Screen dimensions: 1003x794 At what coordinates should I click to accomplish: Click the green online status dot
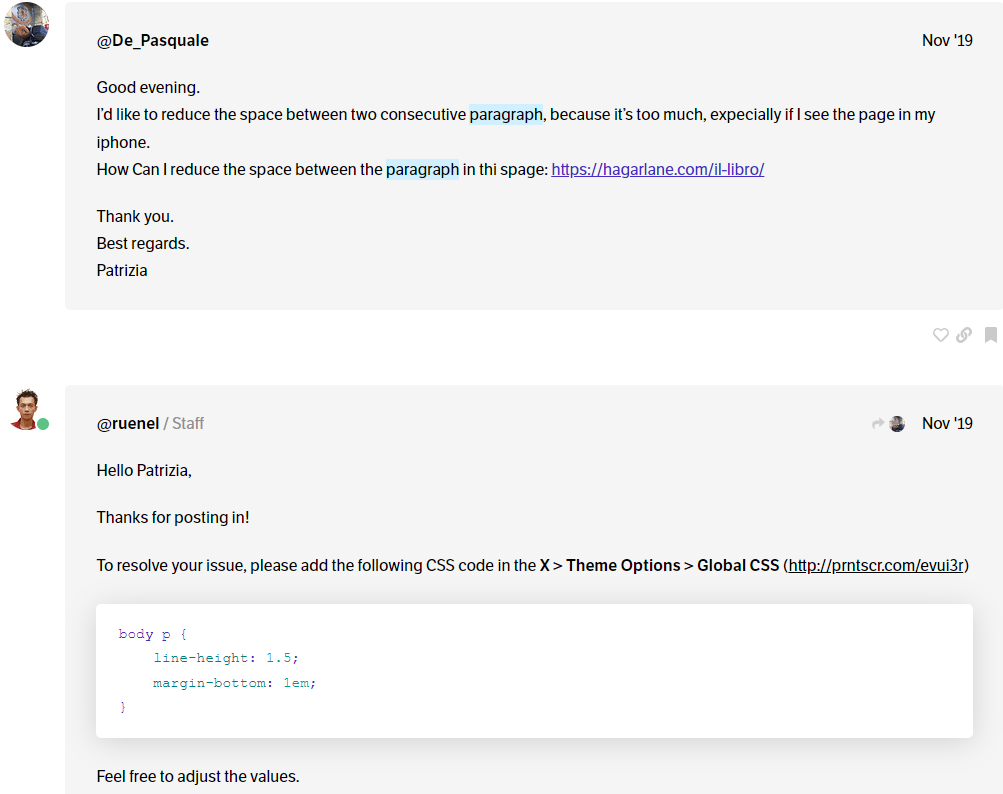click(x=43, y=424)
